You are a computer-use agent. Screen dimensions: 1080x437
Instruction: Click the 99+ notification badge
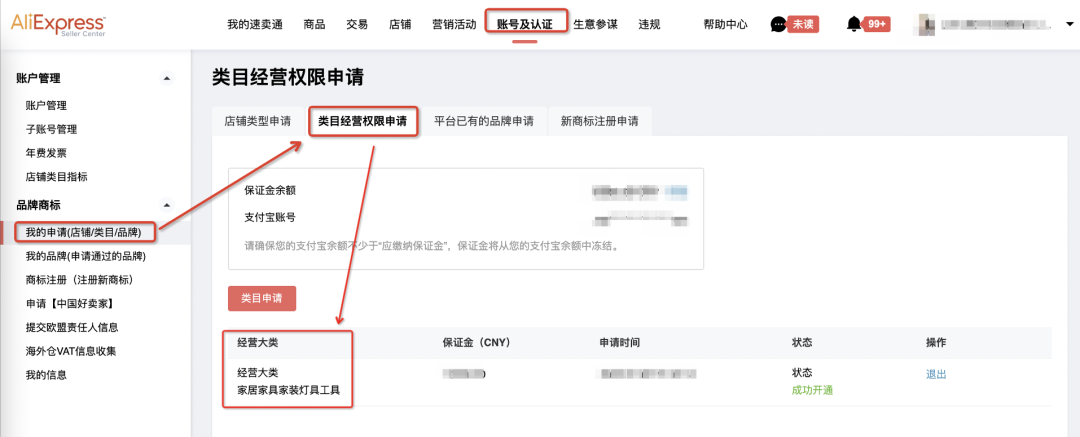(877, 24)
